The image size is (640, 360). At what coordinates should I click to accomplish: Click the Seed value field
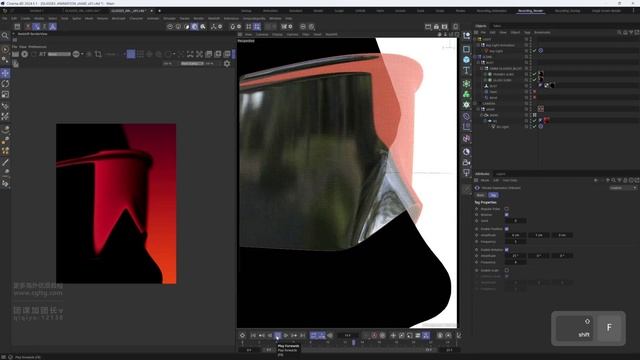tap(516, 221)
